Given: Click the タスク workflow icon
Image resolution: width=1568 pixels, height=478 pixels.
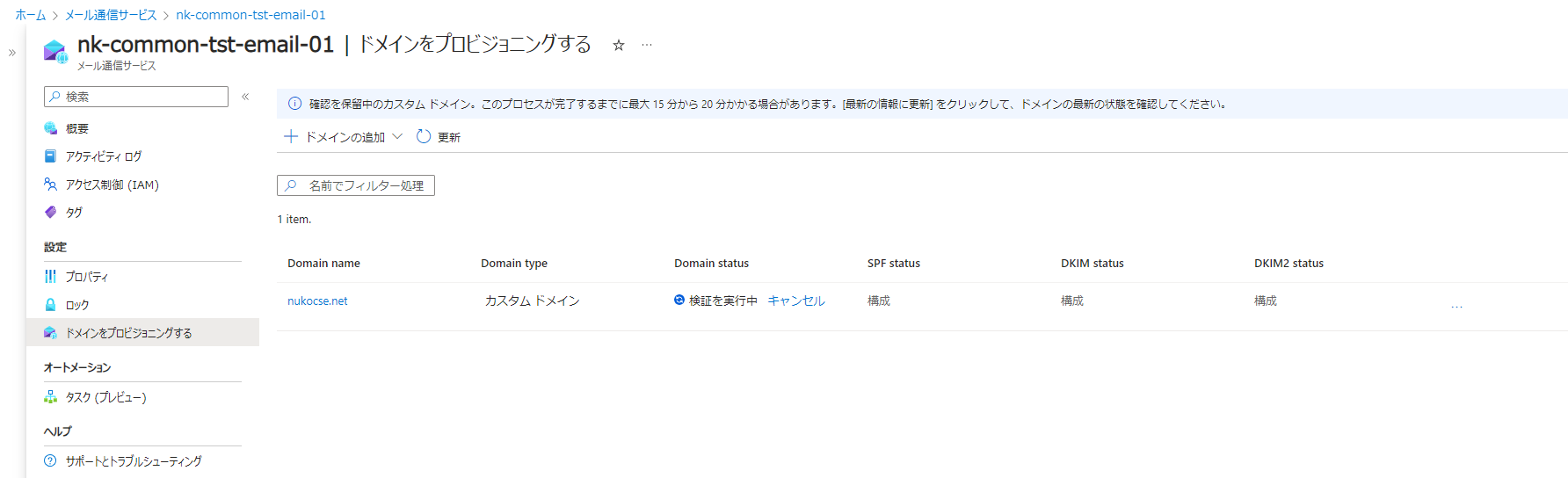Looking at the screenshot, I should 50,397.
